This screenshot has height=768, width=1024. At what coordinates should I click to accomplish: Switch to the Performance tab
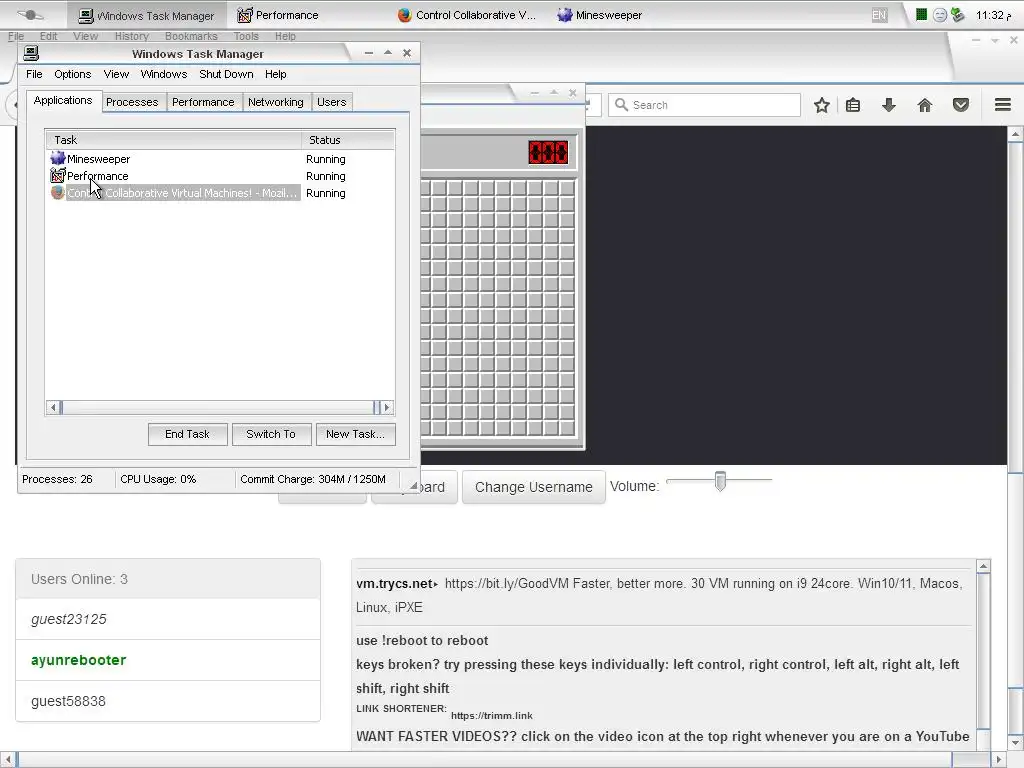(x=203, y=102)
